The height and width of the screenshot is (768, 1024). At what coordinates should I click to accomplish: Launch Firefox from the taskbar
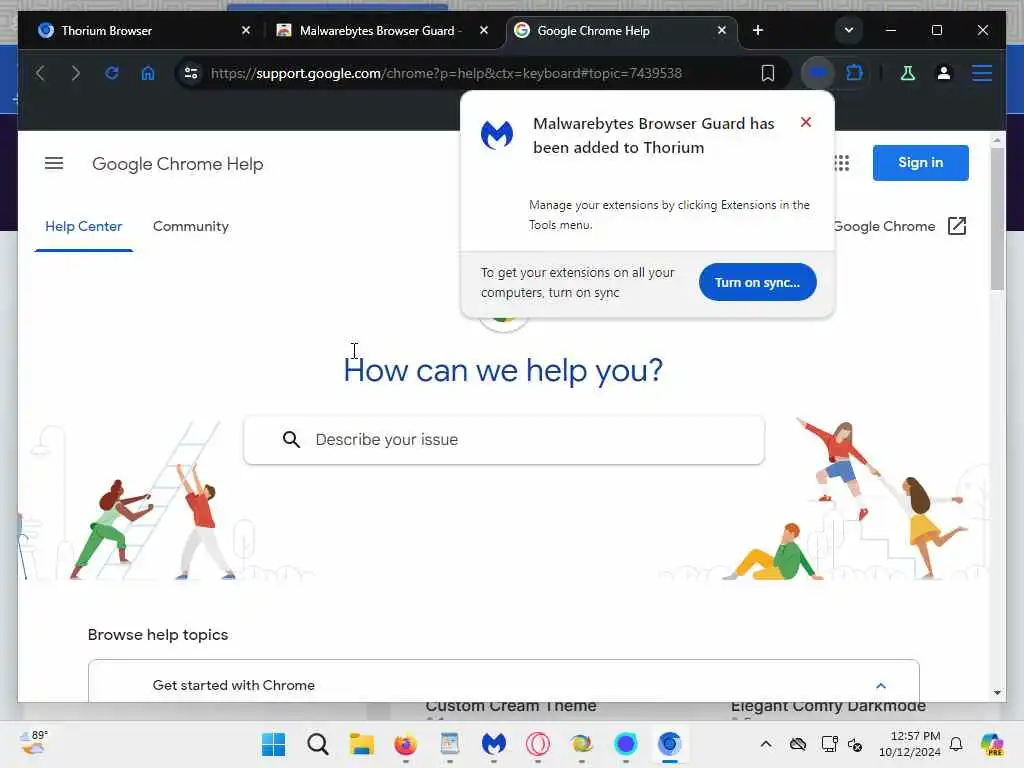click(x=406, y=744)
